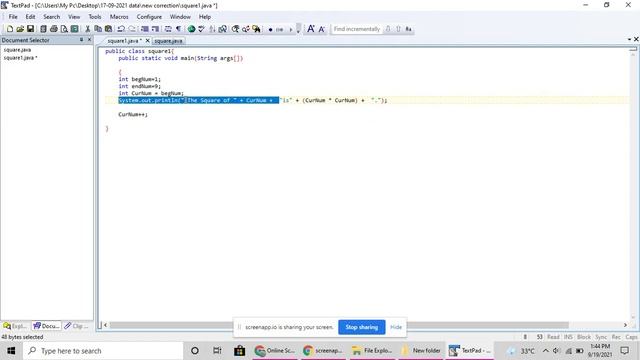The width and height of the screenshot is (640, 360).
Task: Click the Sort lines icon
Action: tap(212, 29)
